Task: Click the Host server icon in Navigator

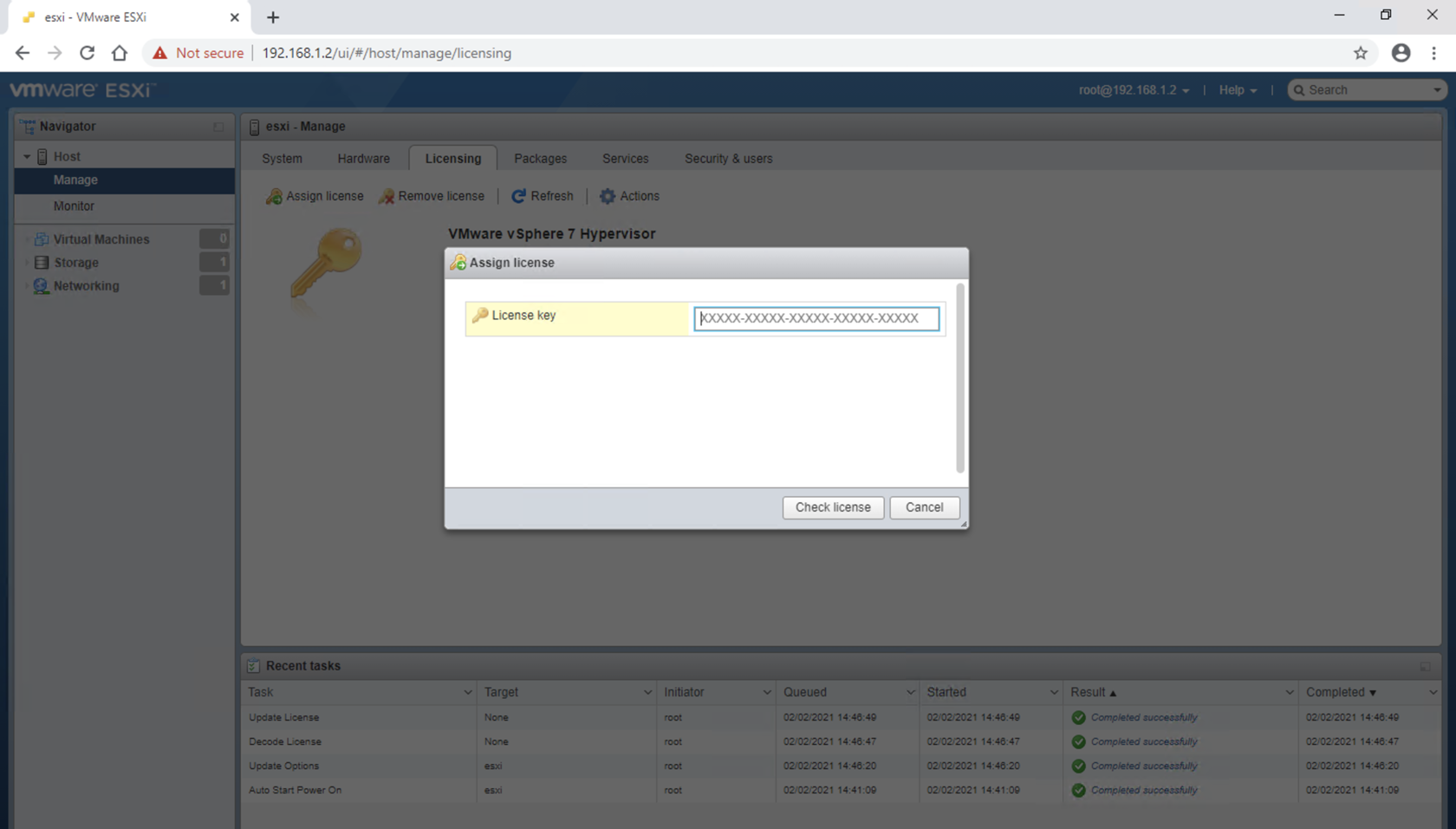Action: [42, 157]
